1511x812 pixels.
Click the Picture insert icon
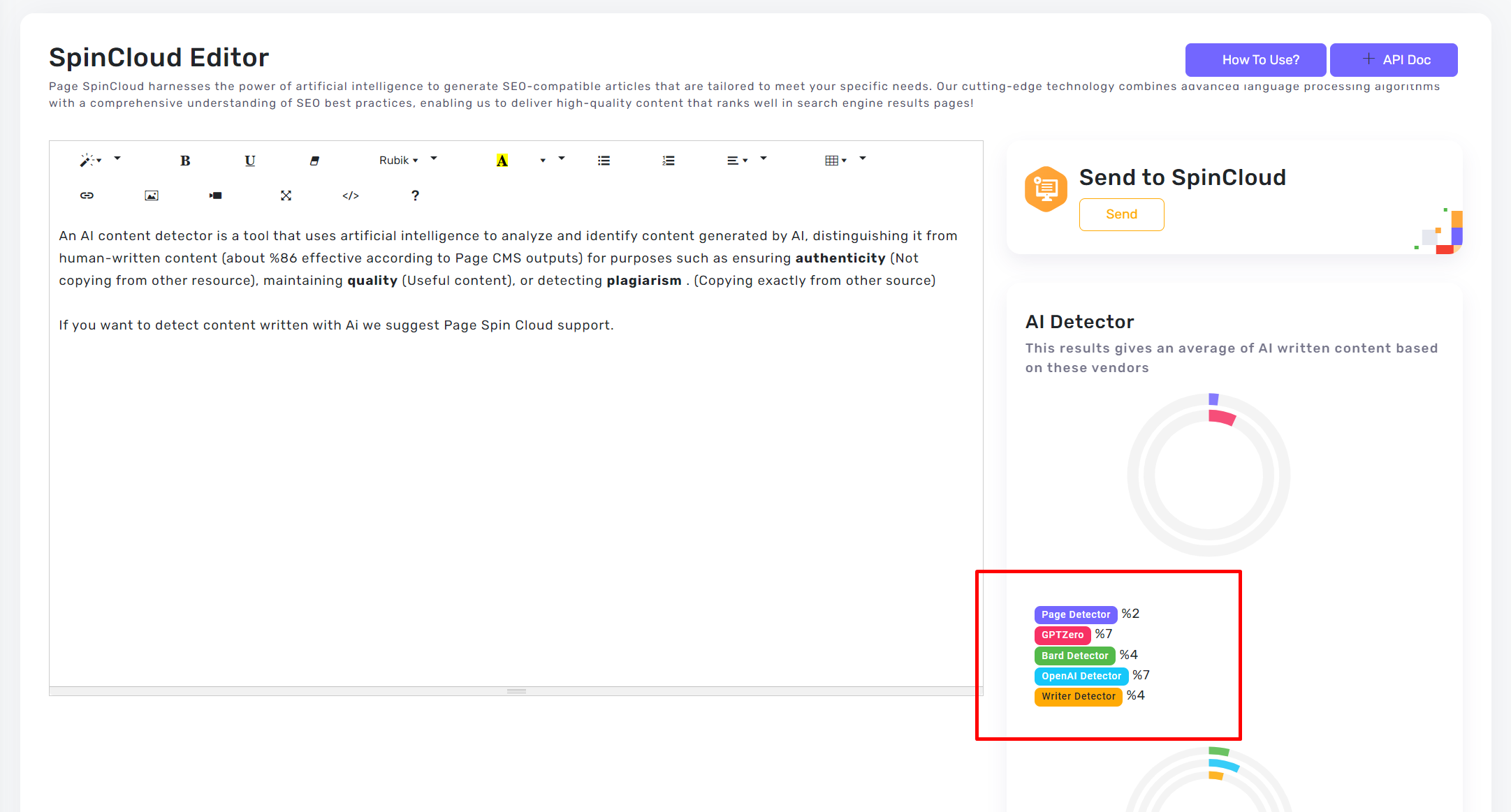click(152, 195)
